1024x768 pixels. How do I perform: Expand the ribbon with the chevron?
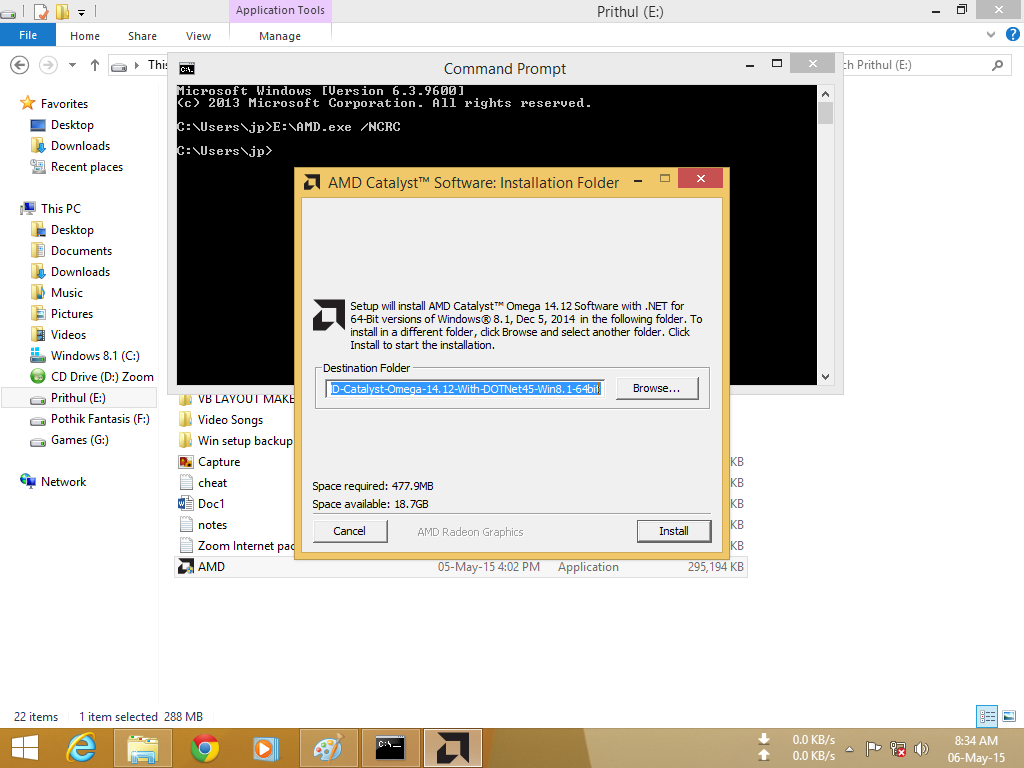tap(991, 35)
